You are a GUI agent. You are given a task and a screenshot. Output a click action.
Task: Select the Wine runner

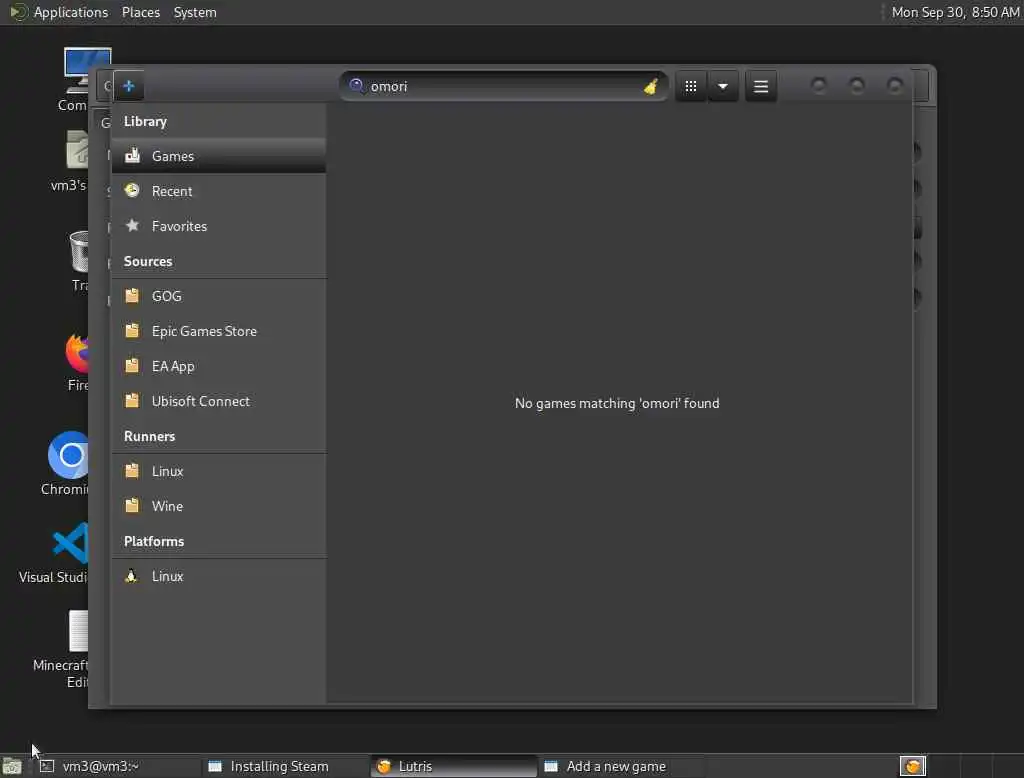[219, 506]
